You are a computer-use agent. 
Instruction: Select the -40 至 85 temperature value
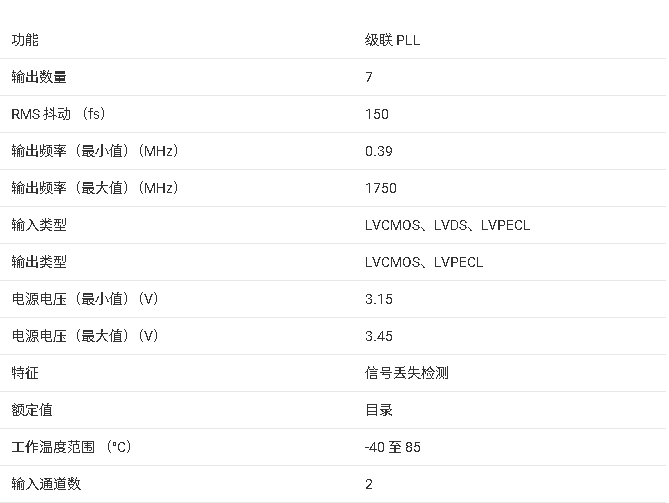(x=393, y=447)
